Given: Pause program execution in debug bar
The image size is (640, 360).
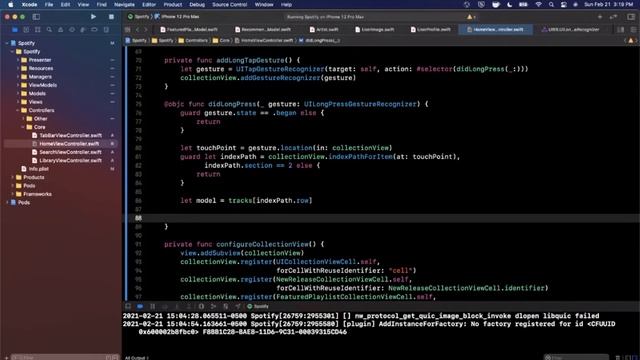Looking at the screenshot, I should (x=153, y=306).
